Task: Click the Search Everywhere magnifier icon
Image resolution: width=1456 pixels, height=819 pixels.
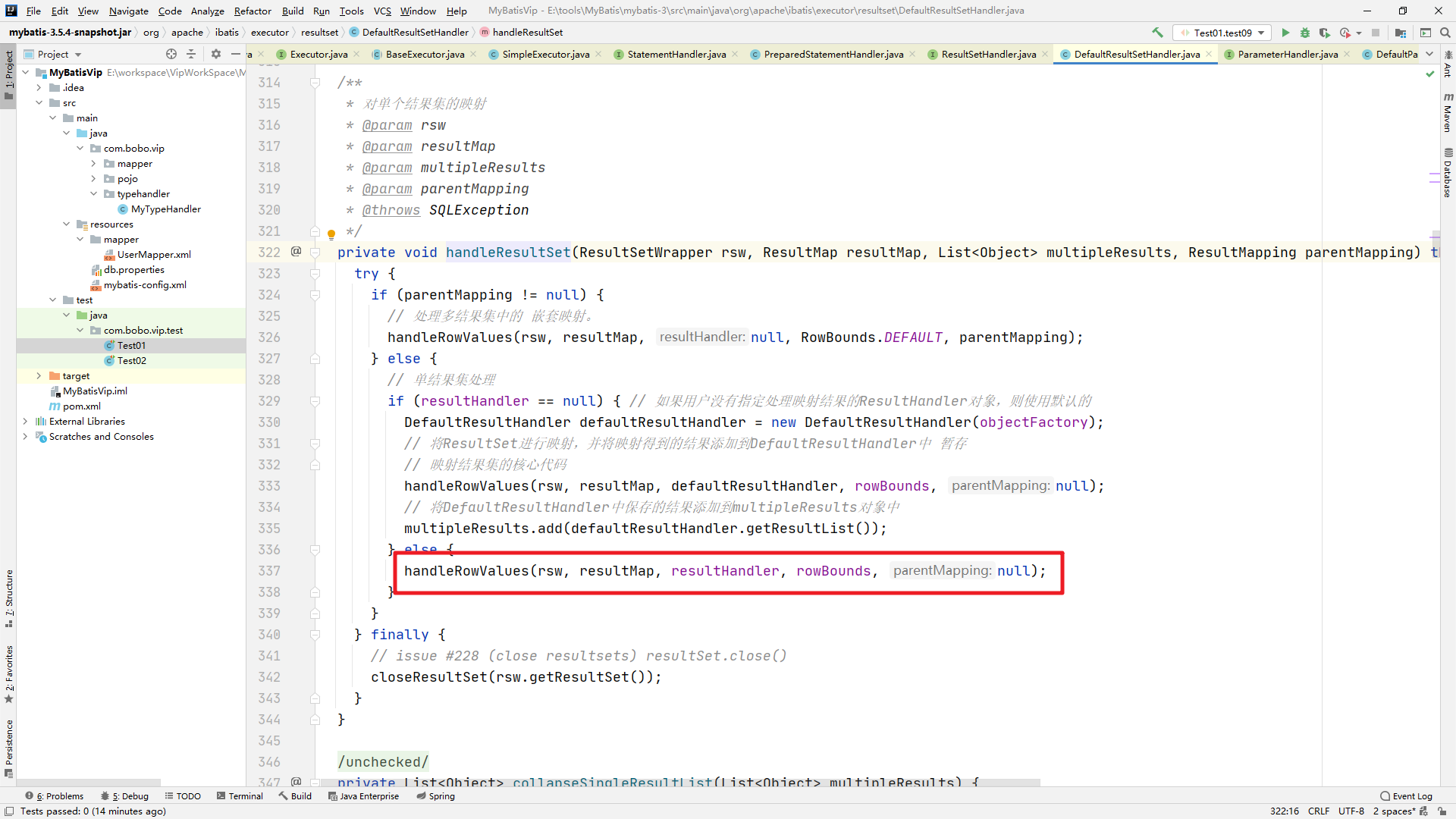Action: (1445, 33)
